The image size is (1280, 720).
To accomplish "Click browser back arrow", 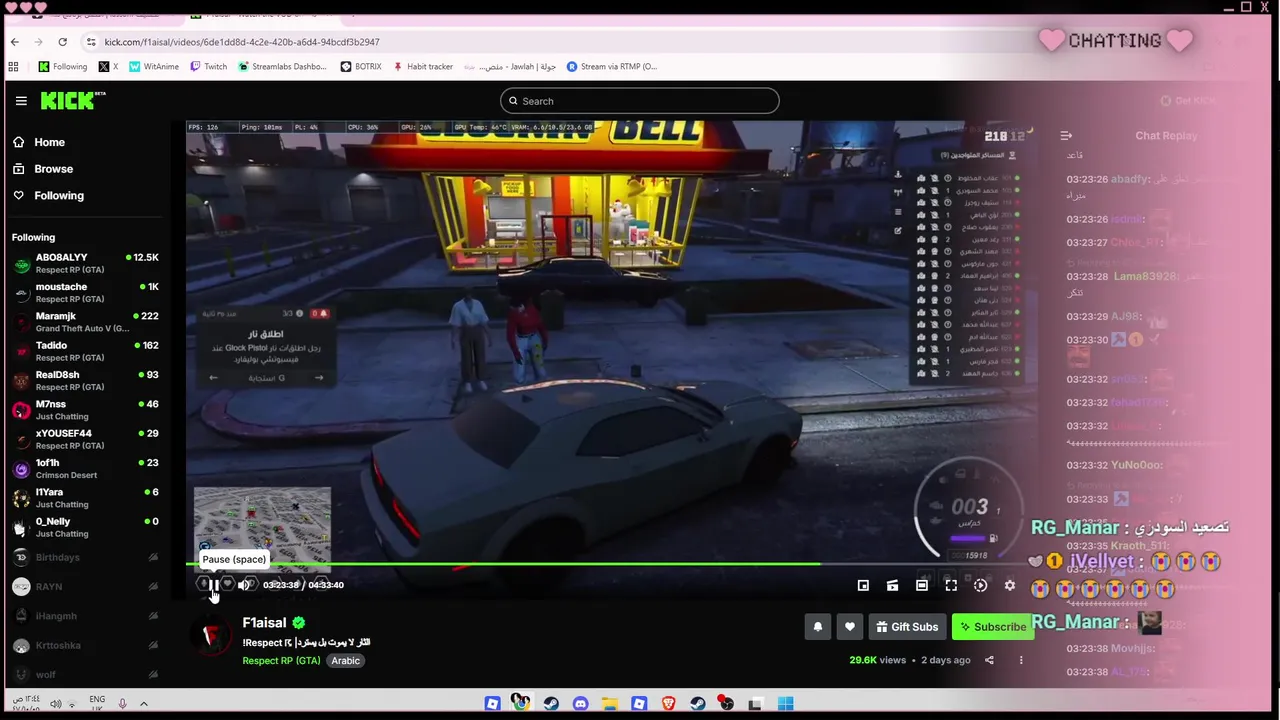I will pos(14,42).
